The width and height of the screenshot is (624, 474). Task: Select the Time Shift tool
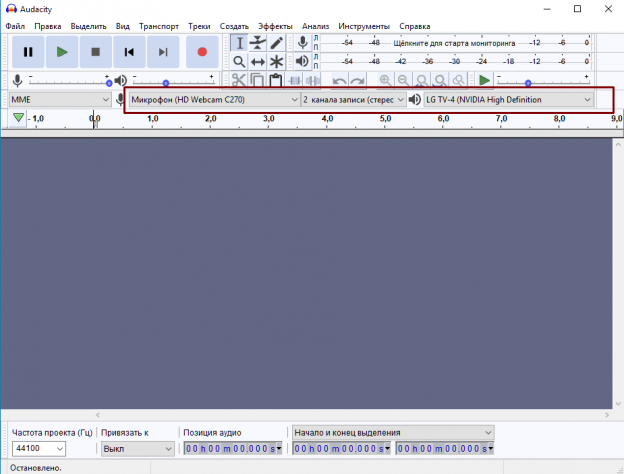coord(258,62)
